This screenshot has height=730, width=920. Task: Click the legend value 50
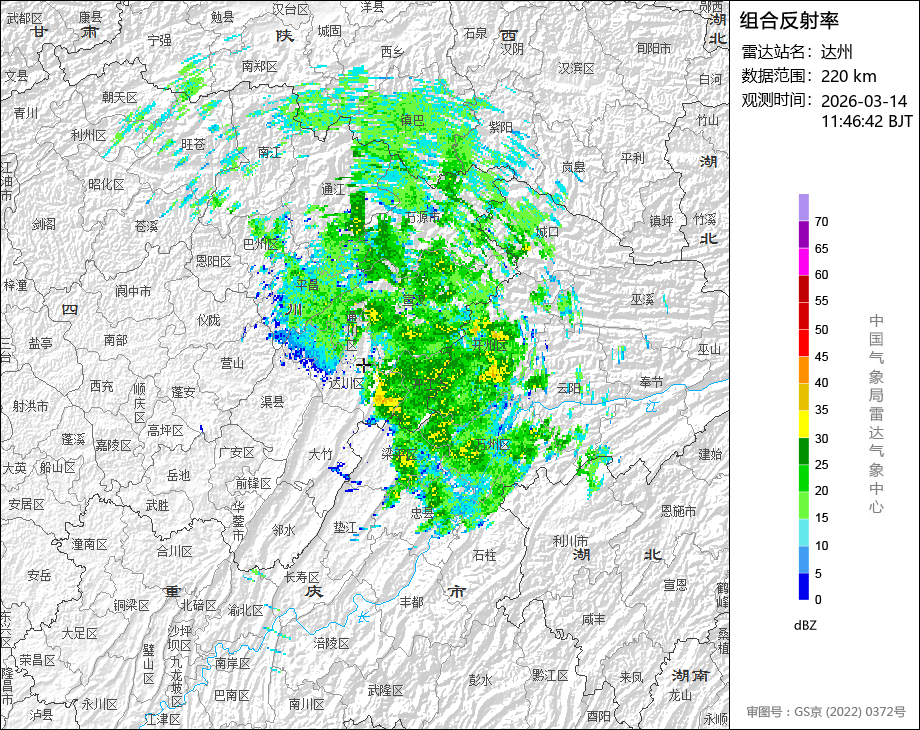click(x=821, y=330)
